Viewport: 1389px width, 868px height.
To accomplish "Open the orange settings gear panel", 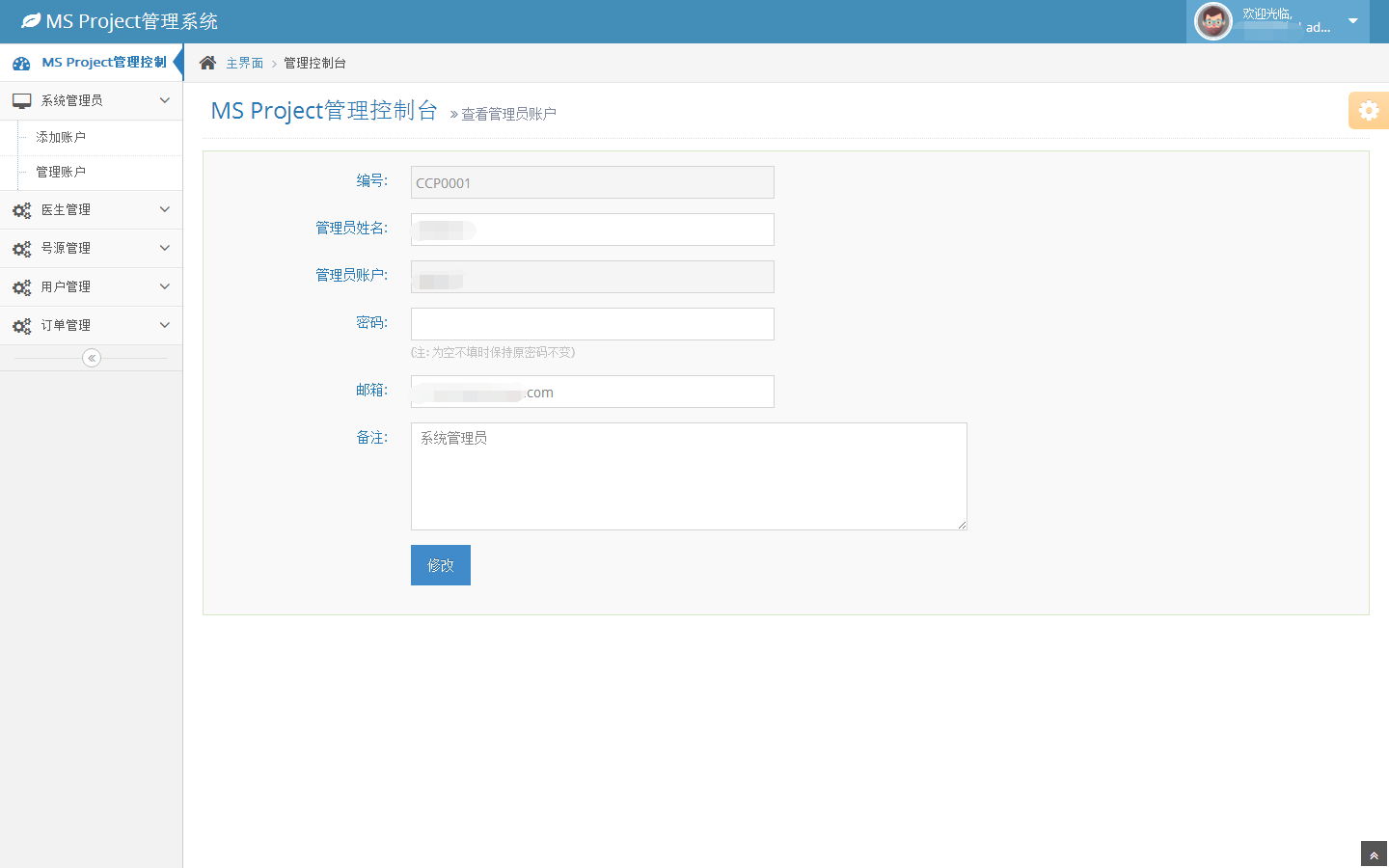I will coord(1368,111).
